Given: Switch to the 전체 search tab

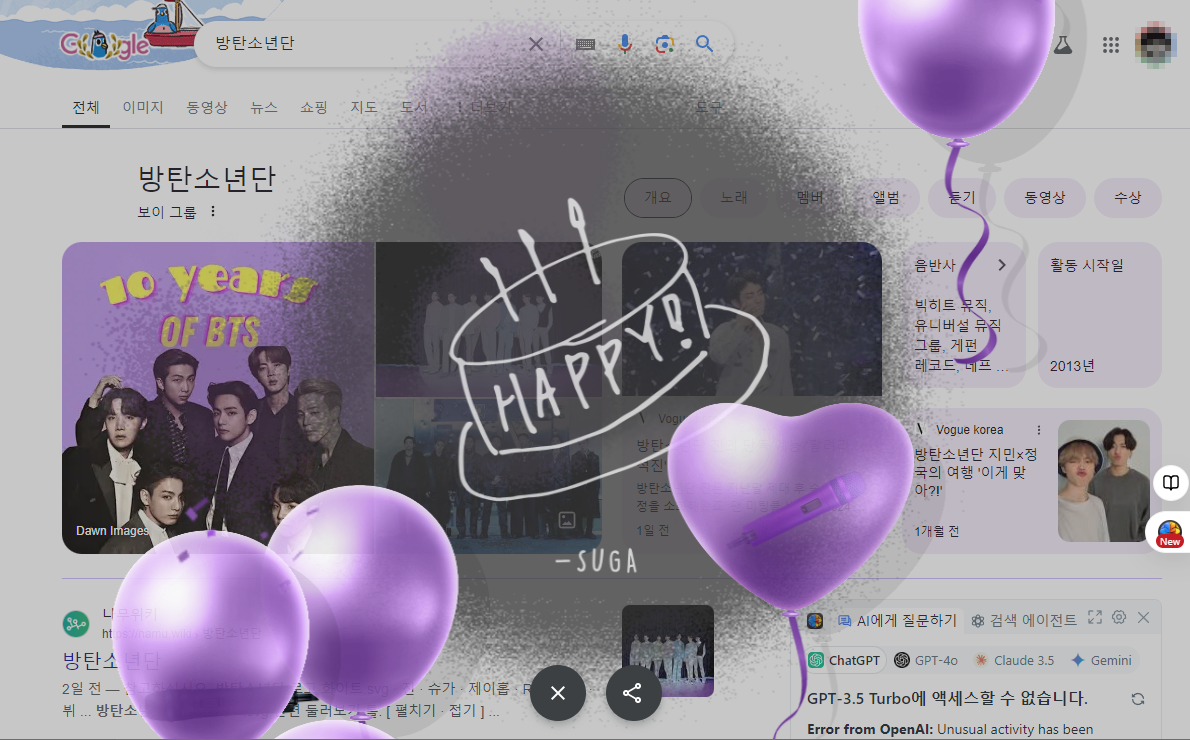Looking at the screenshot, I should [86, 108].
